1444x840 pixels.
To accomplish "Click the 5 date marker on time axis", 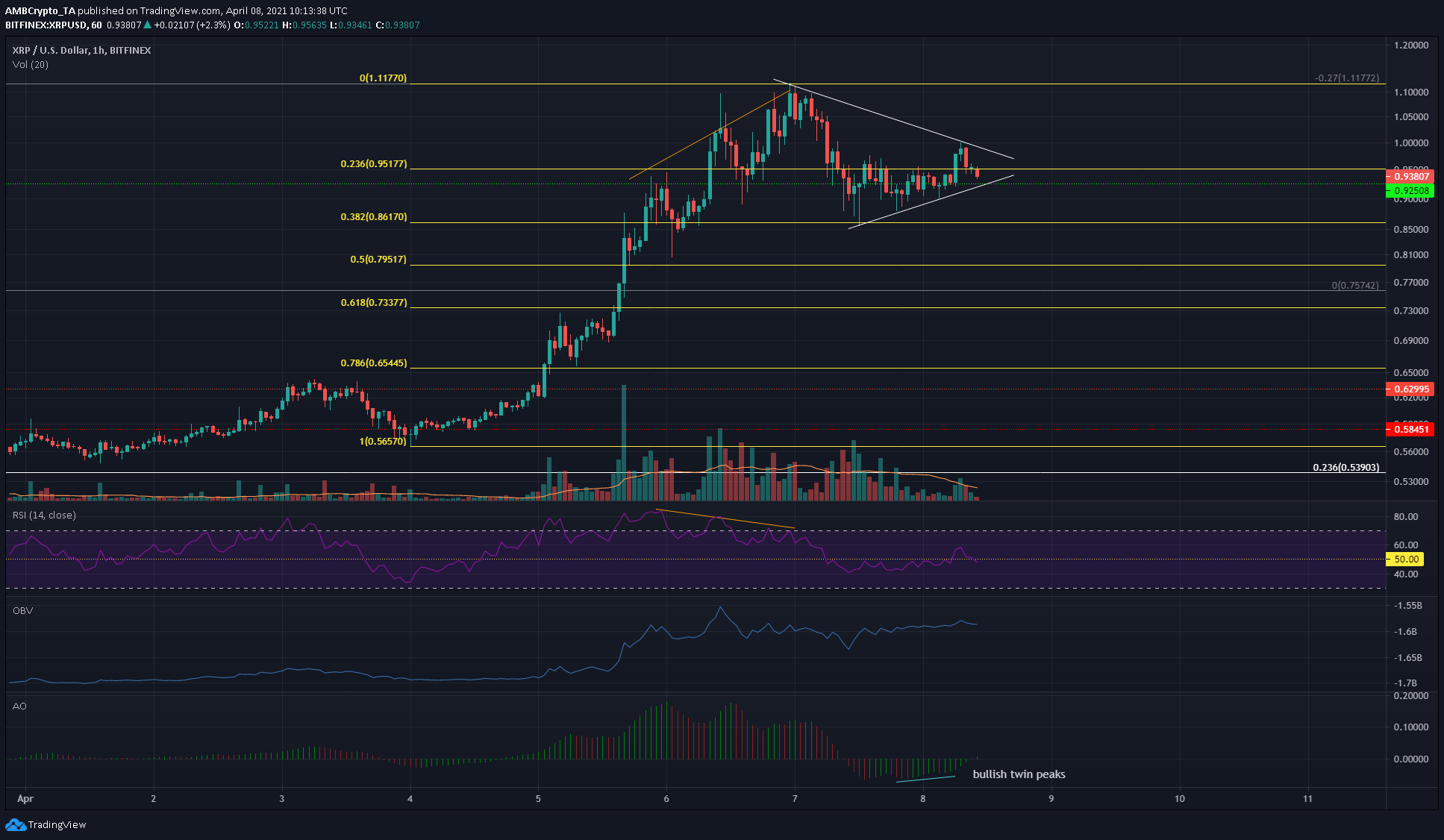I will [538, 798].
